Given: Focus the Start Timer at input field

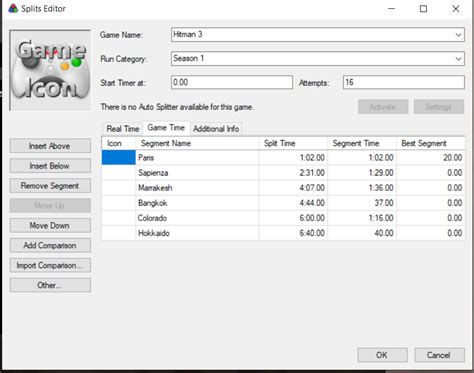Looking at the screenshot, I should point(232,82).
